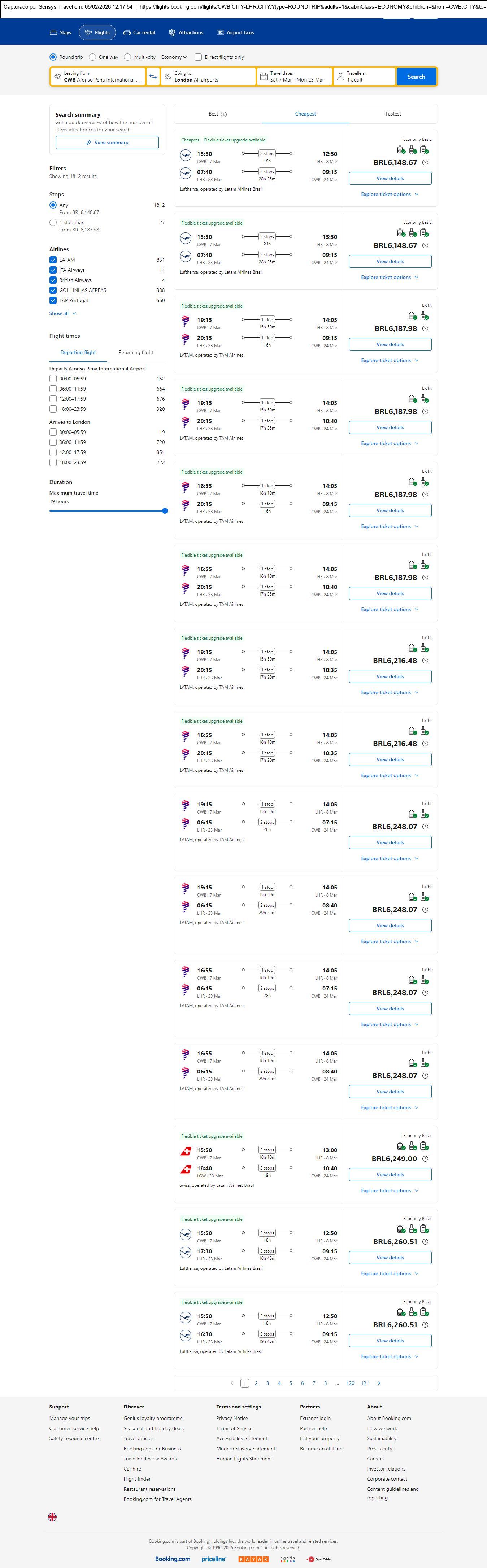The height and width of the screenshot is (1568, 487).
Task: Click the price info icon next to BRL6,249.00
Action: 425,1159
